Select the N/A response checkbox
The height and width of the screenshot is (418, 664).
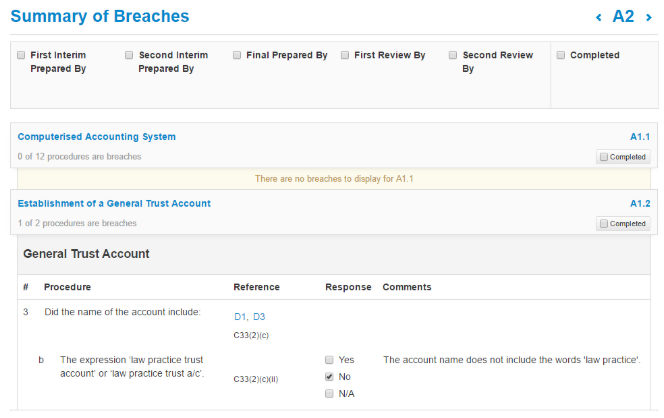pos(330,394)
